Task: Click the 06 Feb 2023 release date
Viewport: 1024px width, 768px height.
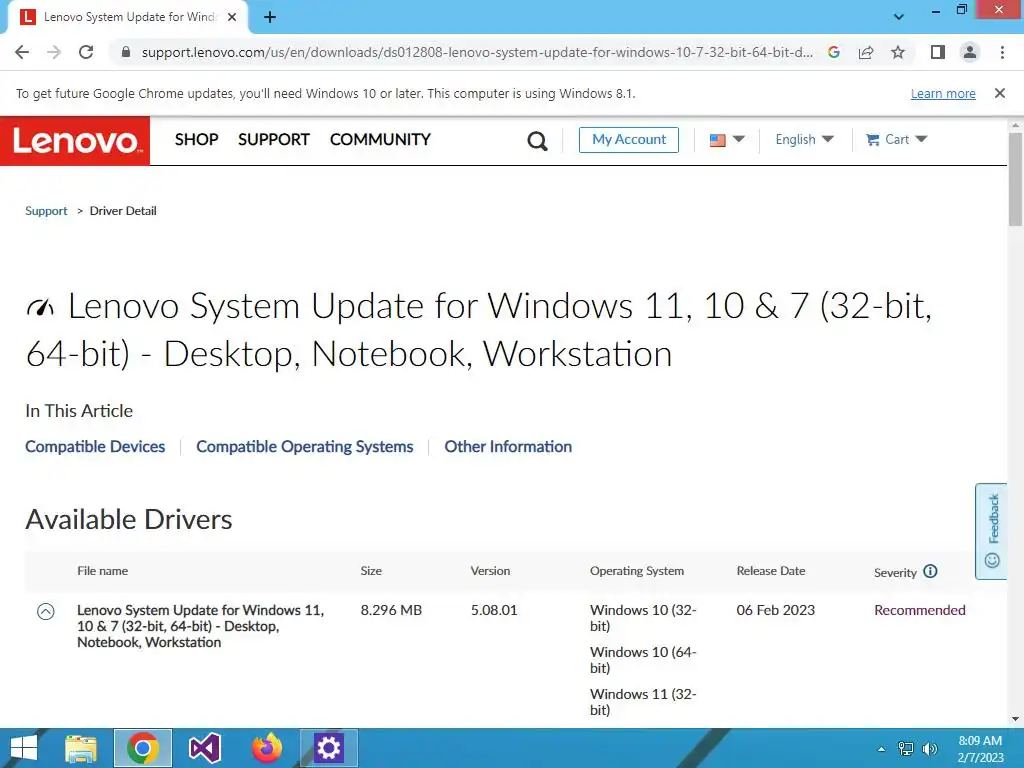Action: [x=776, y=611]
